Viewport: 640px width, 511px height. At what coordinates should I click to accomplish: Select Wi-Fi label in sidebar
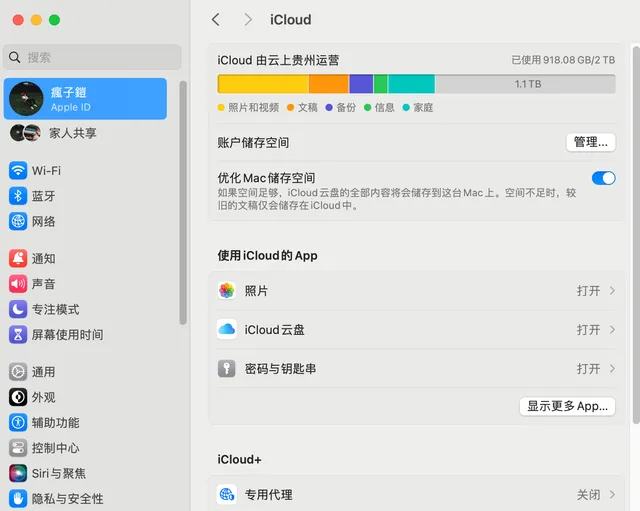coord(46,171)
